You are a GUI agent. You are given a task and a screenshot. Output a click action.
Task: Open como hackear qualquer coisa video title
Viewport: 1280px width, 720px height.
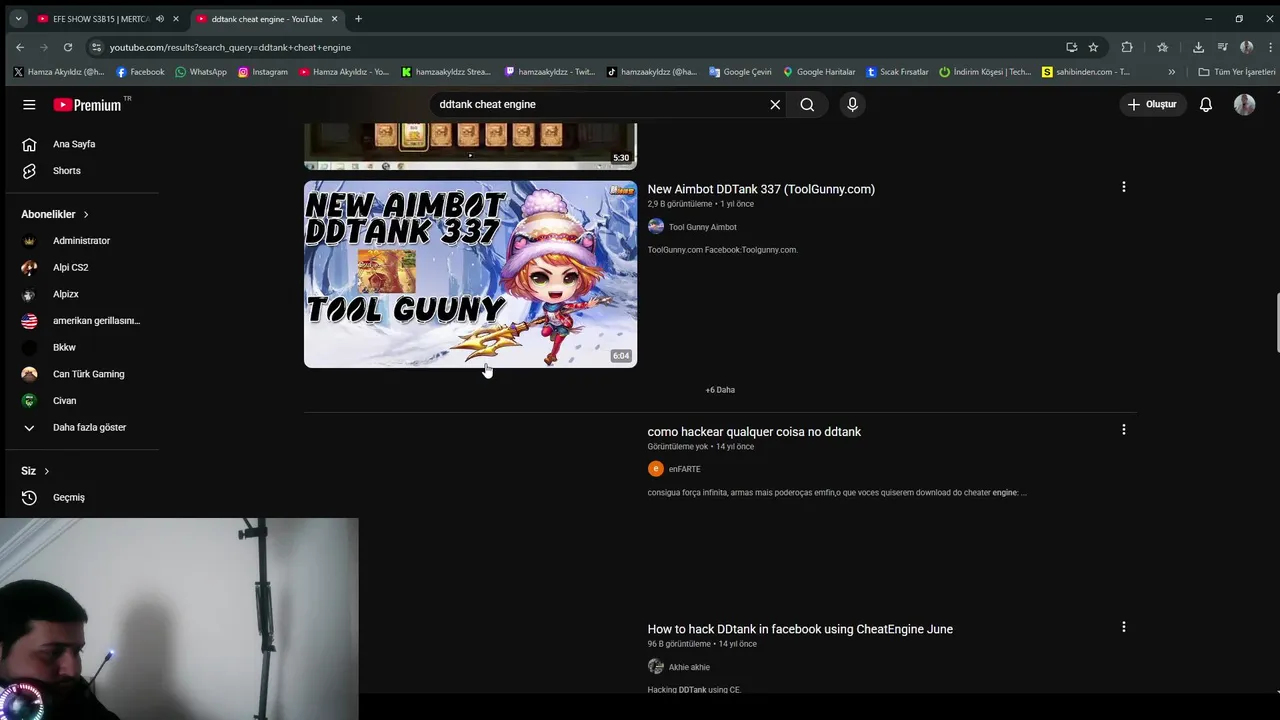[754, 432]
